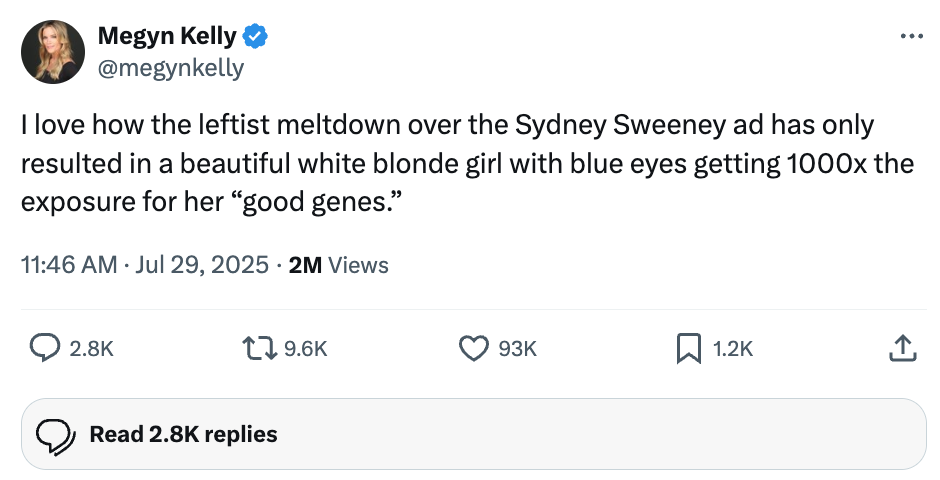Screen dimensions: 940x480
Task: Click the tweet text about Sydney Sweeney ad
Action: coord(450,162)
